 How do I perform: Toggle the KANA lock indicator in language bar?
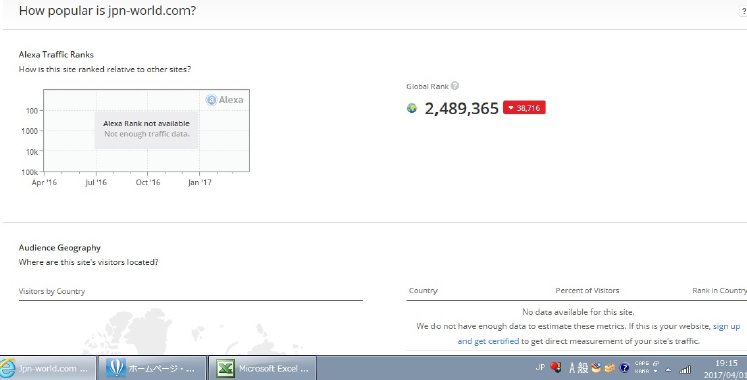(641, 371)
